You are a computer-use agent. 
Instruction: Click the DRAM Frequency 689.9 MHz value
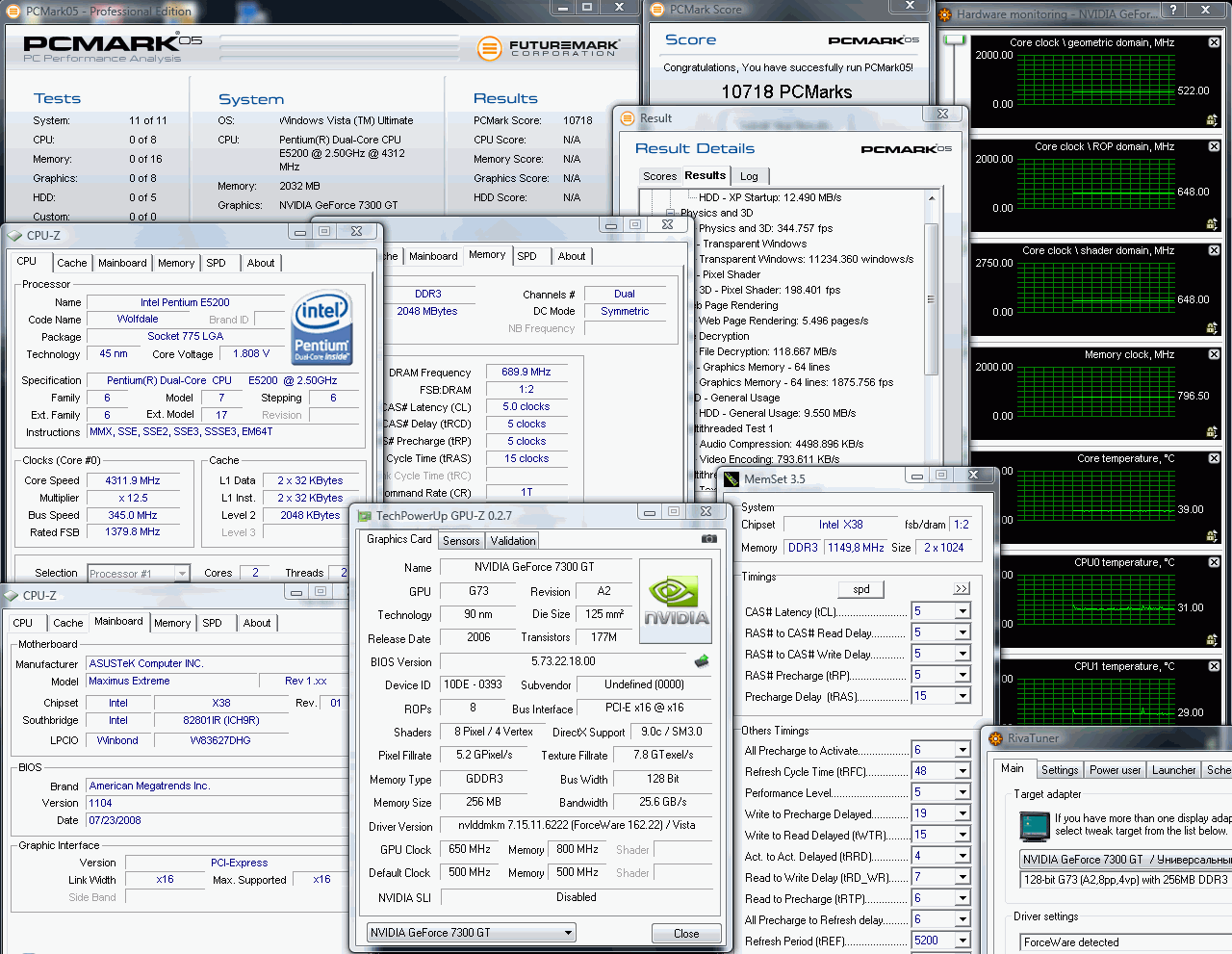coord(526,372)
